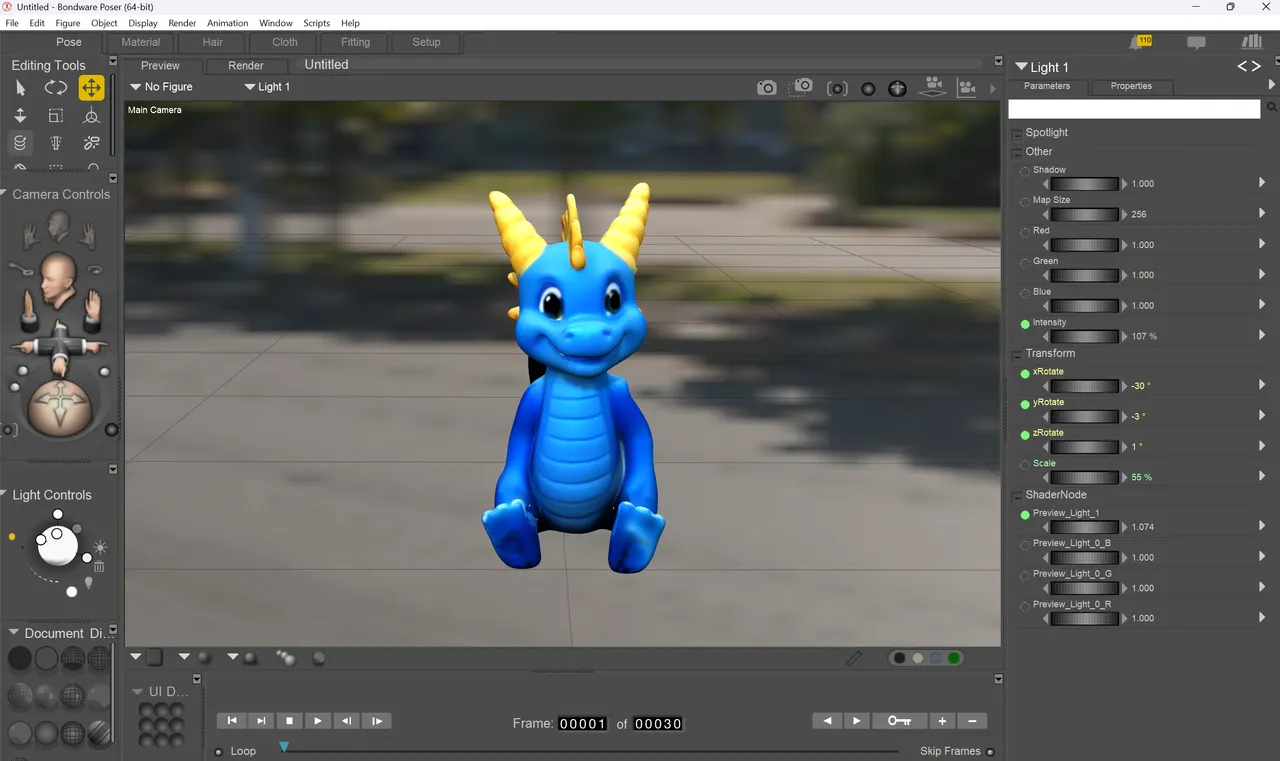Click the area render camera icon

[x=803, y=87]
